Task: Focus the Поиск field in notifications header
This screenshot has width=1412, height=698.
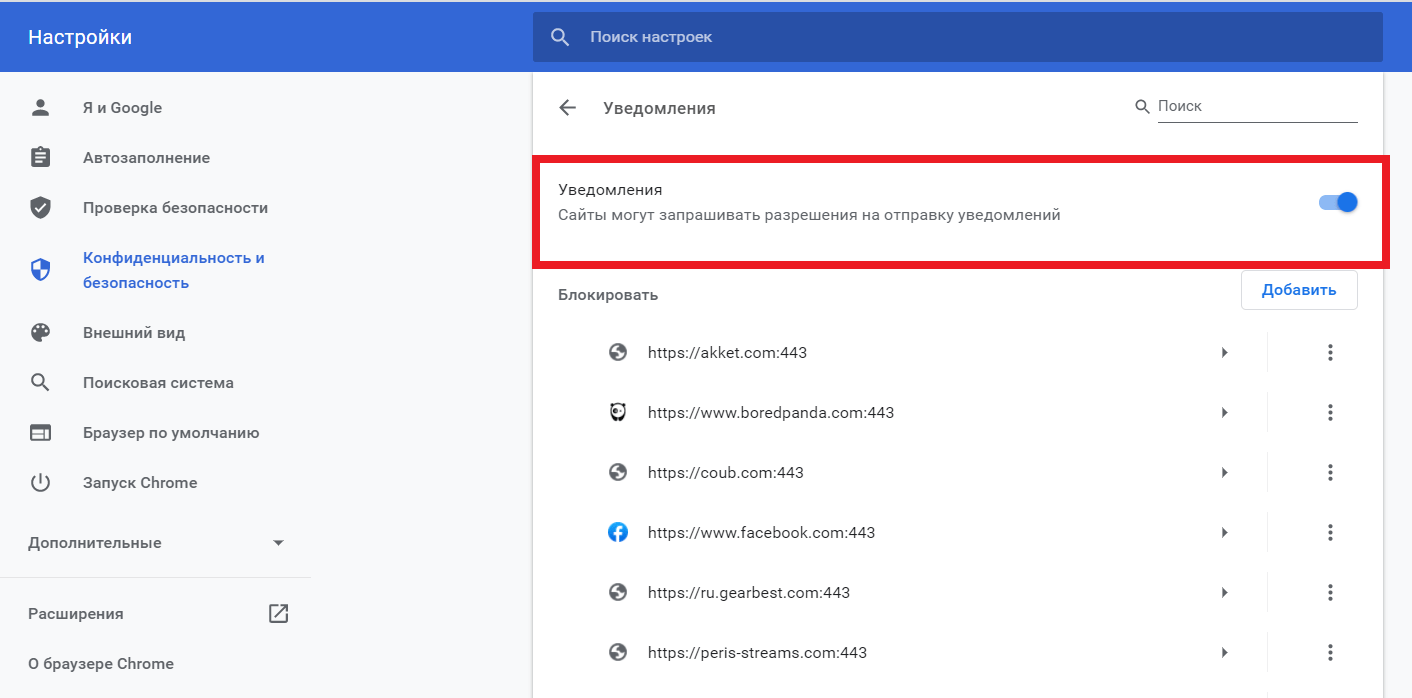Action: coord(1256,106)
